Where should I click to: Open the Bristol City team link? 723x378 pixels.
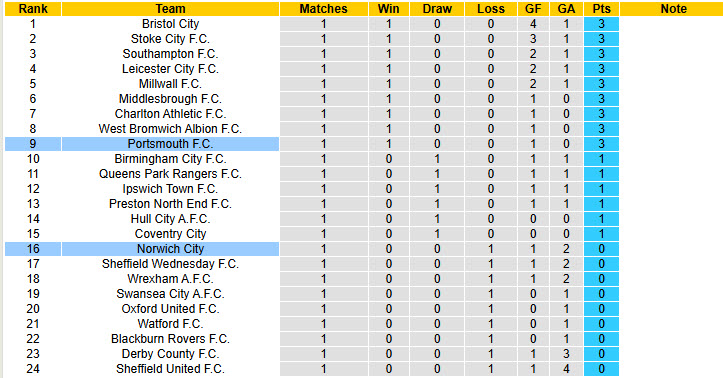170,24
